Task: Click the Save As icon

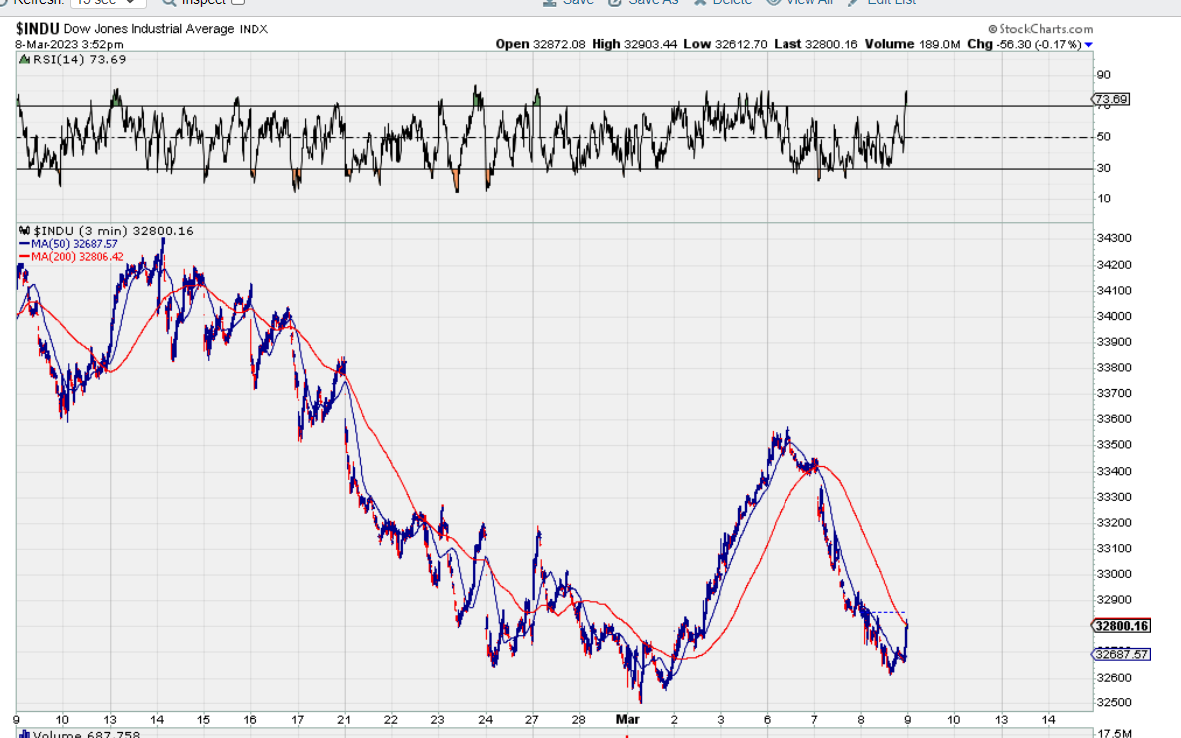Action: click(x=613, y=2)
